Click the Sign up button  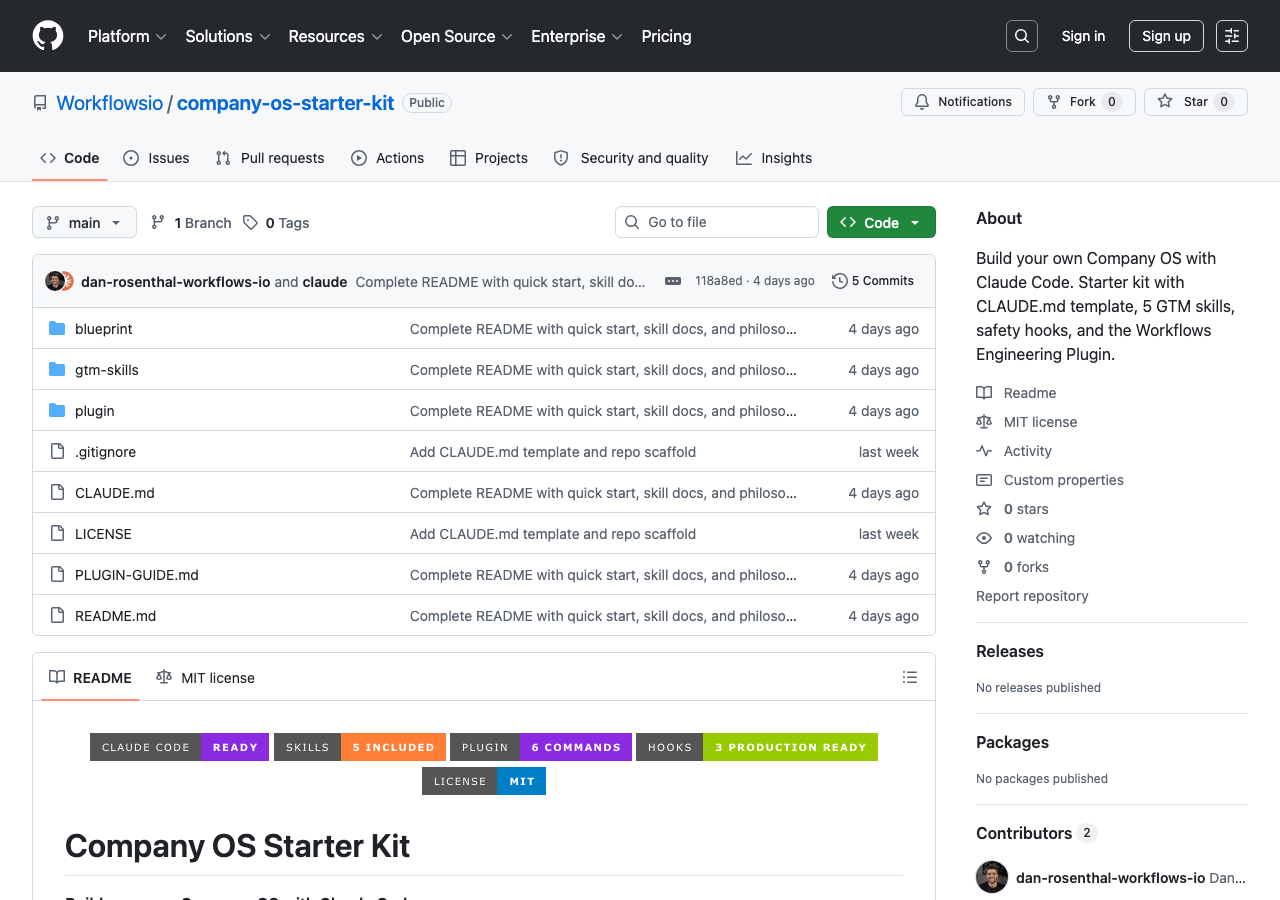tap(1166, 35)
